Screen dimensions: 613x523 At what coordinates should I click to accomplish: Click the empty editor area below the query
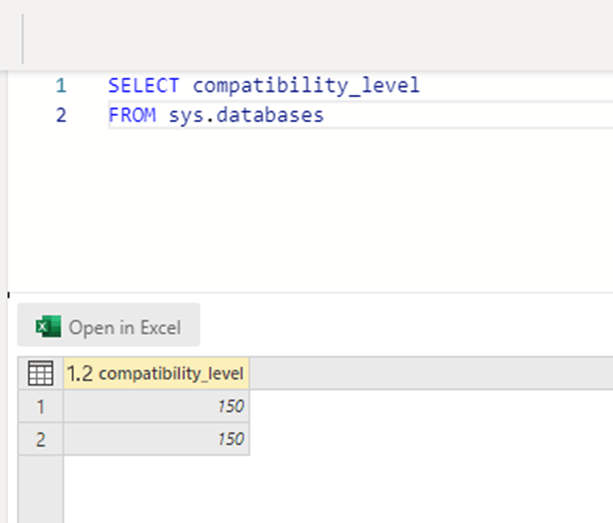(300, 210)
